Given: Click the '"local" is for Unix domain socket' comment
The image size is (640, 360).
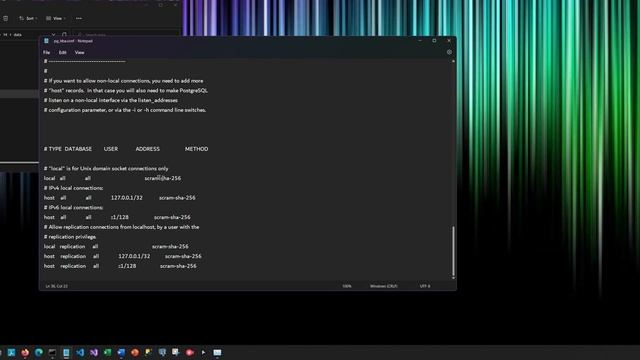Looking at the screenshot, I should [106, 169].
